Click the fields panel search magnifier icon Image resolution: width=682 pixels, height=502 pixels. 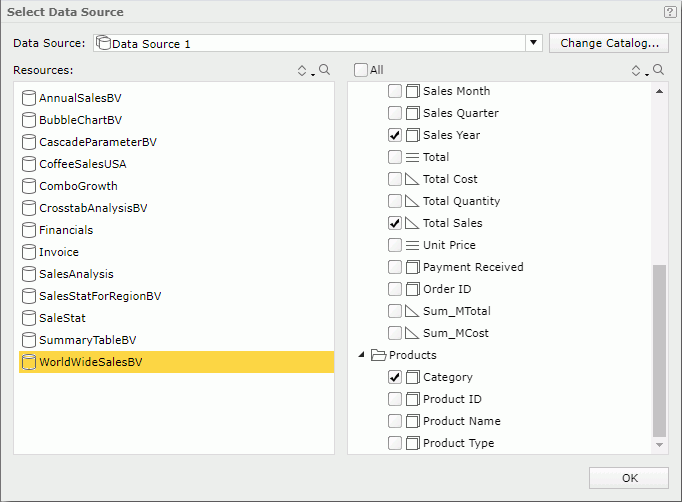click(659, 70)
